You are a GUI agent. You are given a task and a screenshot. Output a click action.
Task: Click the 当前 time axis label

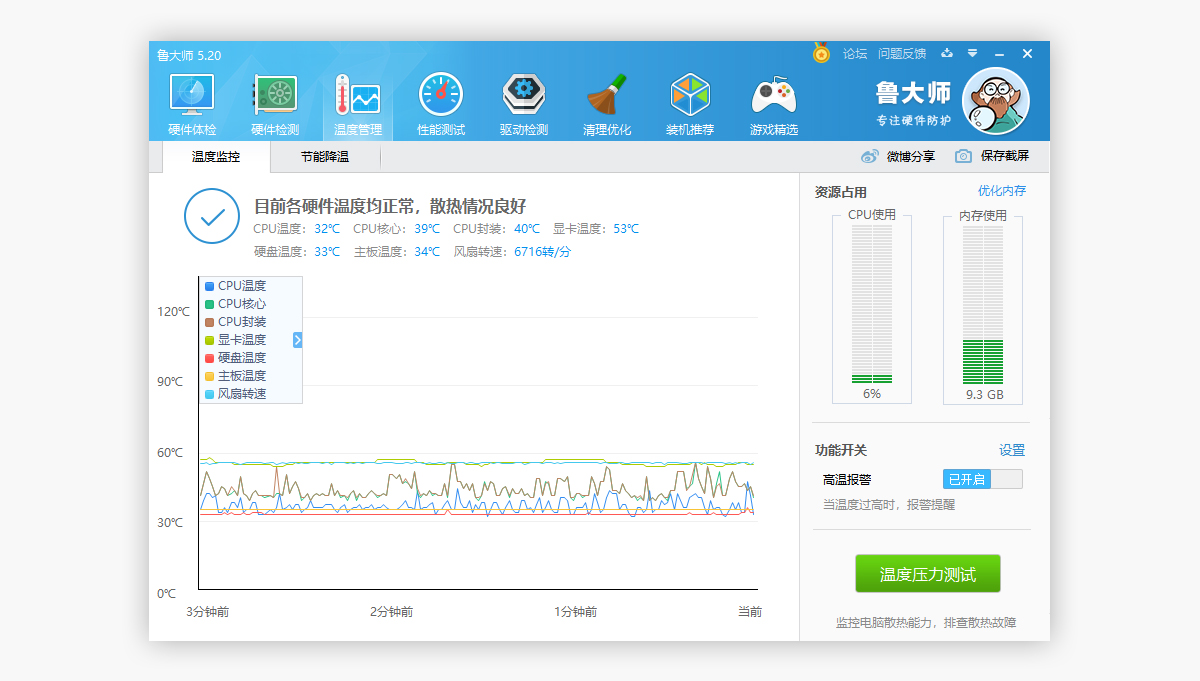point(749,612)
